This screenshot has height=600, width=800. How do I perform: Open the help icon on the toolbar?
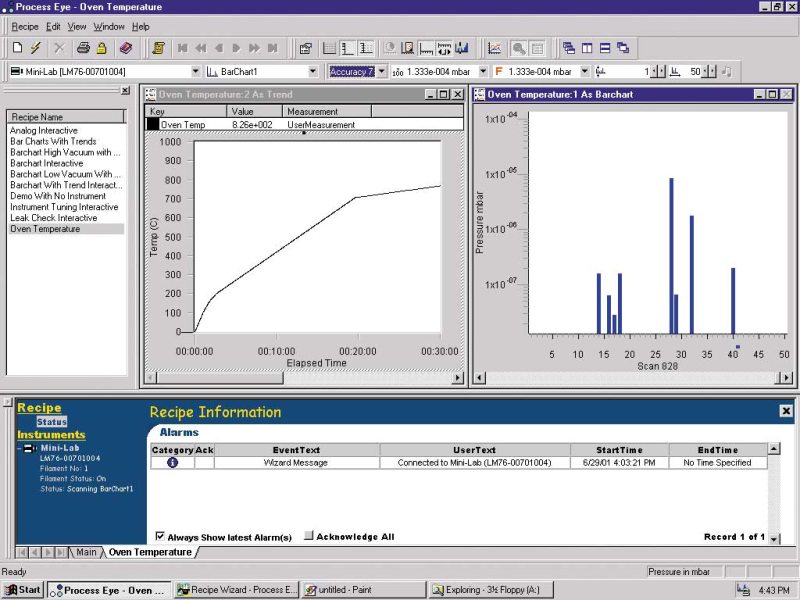pyautogui.click(x=125, y=45)
